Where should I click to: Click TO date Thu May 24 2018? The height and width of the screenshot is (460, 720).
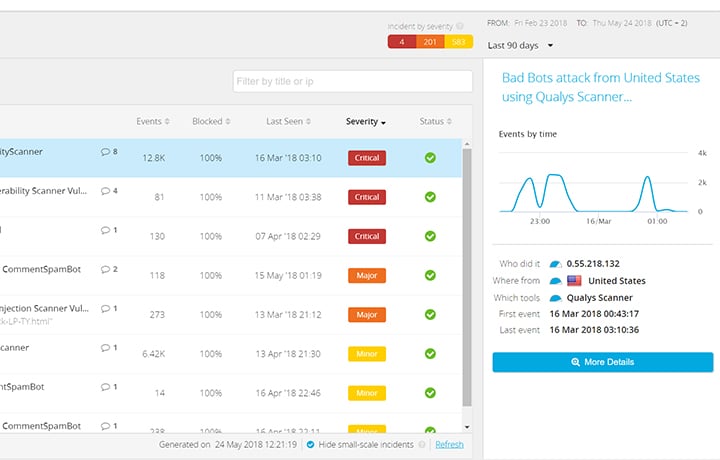click(x=622, y=23)
